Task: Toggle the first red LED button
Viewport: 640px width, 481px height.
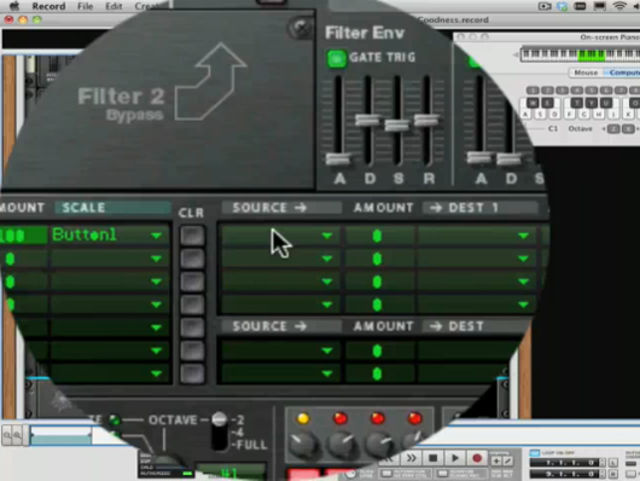Action: (x=340, y=418)
